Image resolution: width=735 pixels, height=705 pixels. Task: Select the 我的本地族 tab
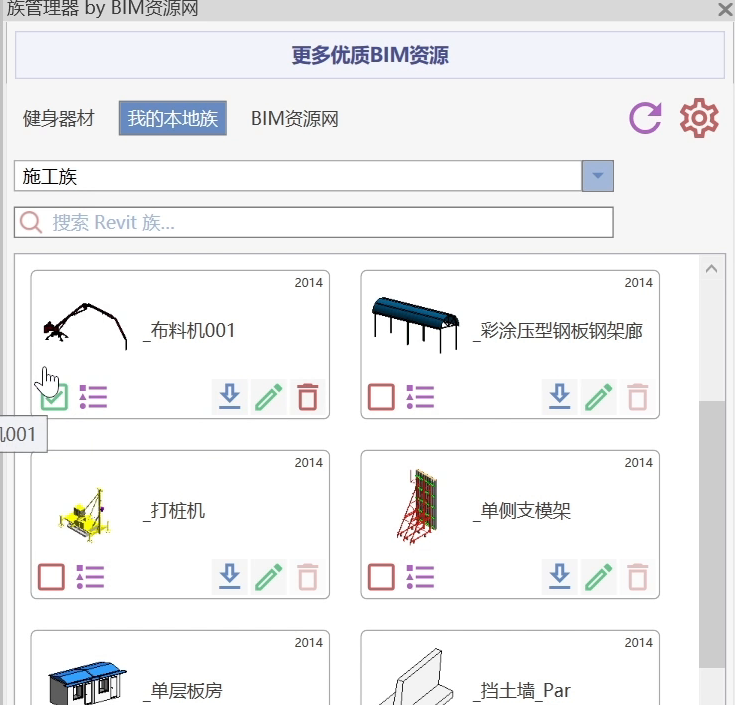(172, 118)
